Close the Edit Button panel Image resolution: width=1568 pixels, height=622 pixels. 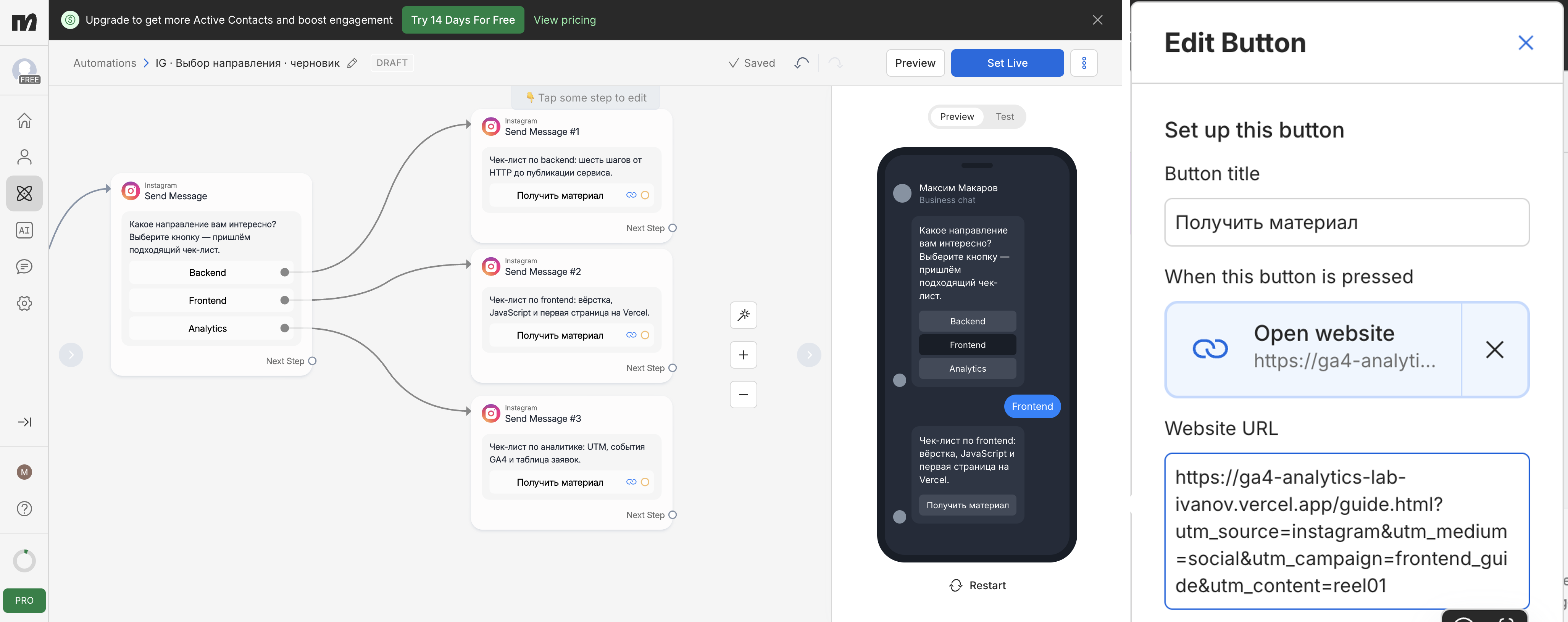(1525, 43)
